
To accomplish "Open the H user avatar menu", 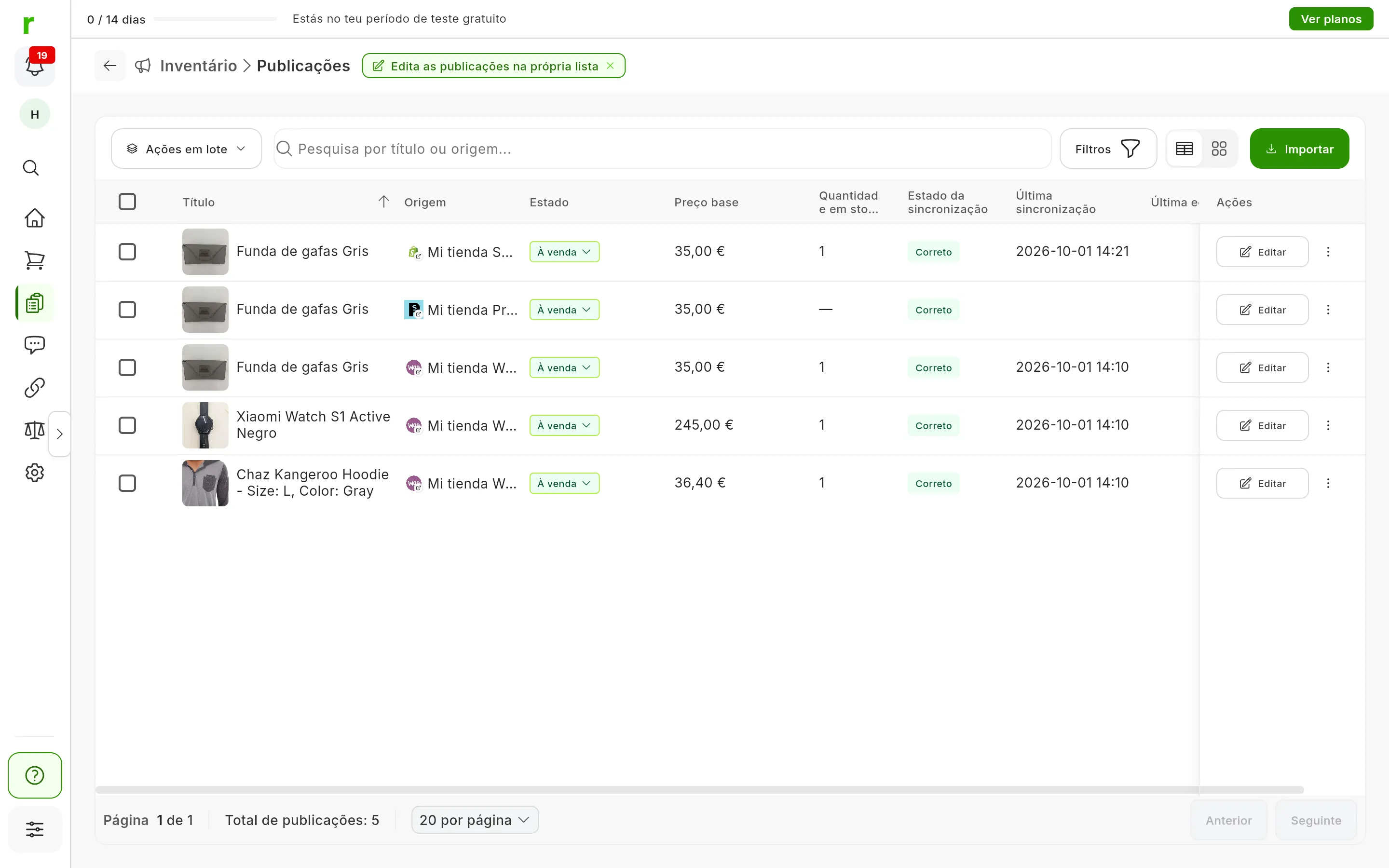I will coord(34,114).
